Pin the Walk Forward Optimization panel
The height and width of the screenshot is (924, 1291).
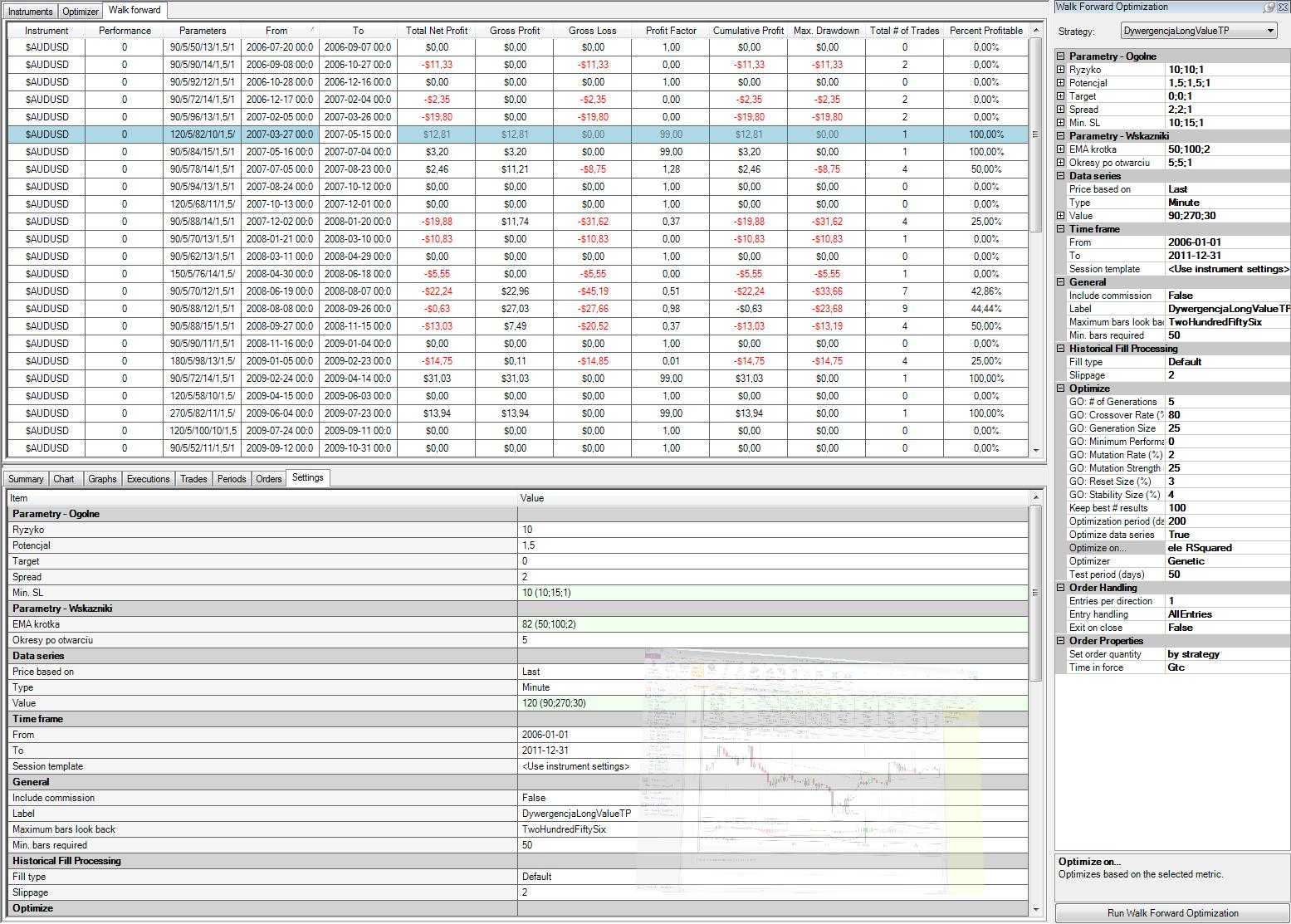click(x=1269, y=7)
